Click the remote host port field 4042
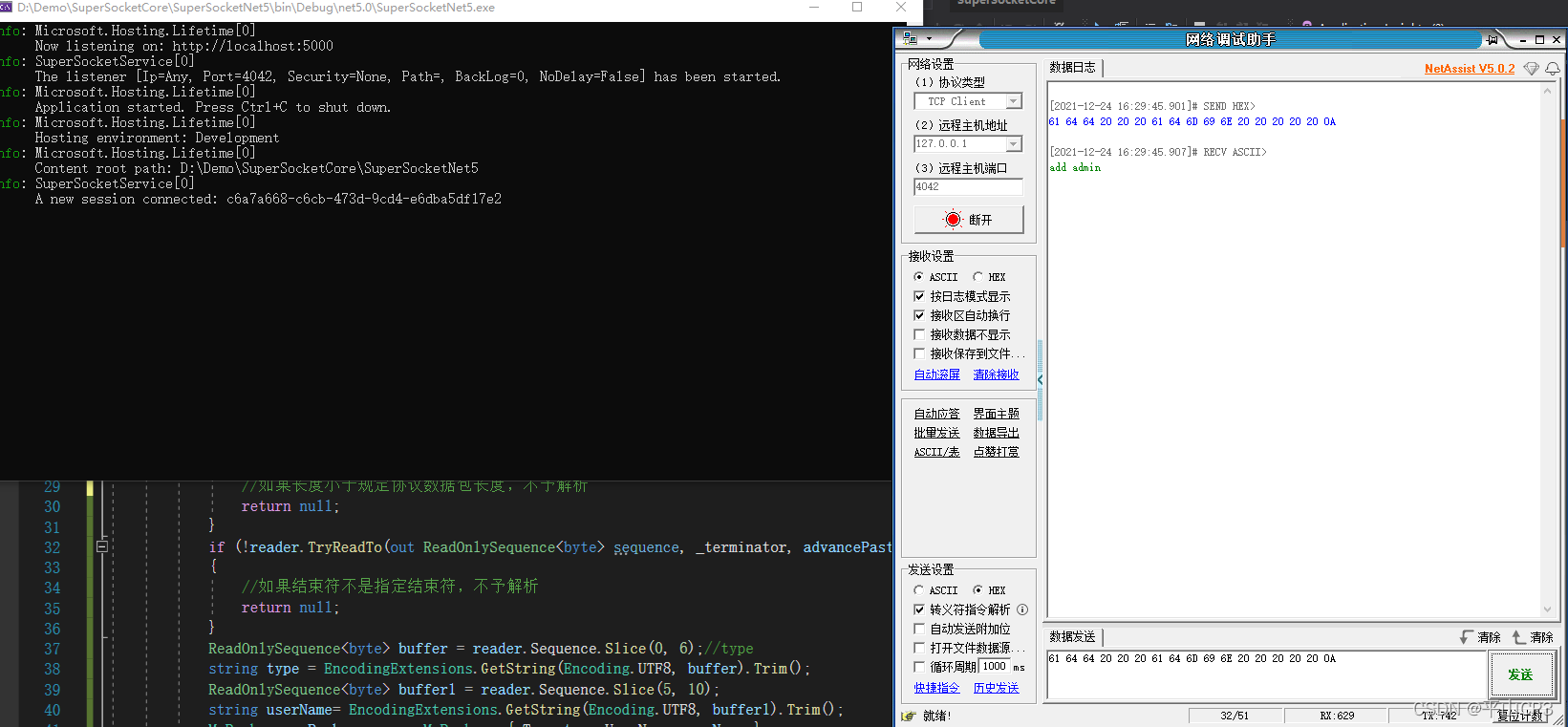The height and width of the screenshot is (727, 1568). [968, 187]
